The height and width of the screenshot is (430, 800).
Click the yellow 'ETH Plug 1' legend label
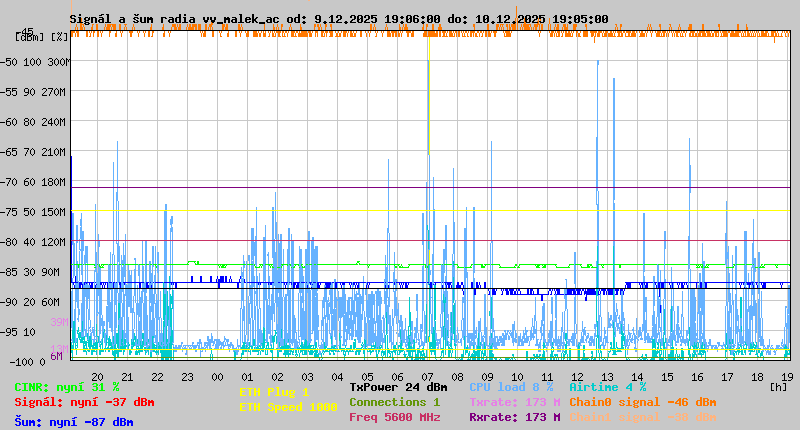(274, 392)
